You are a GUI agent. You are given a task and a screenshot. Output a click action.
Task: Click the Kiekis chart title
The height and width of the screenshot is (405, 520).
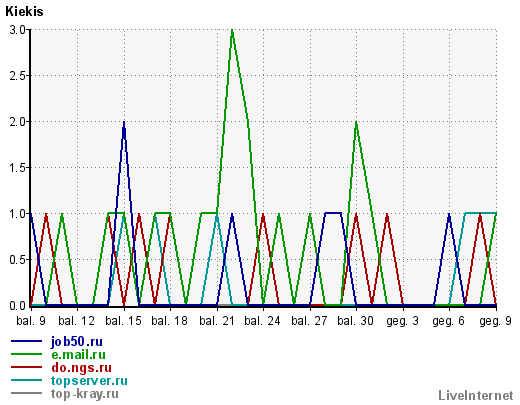[24, 12]
